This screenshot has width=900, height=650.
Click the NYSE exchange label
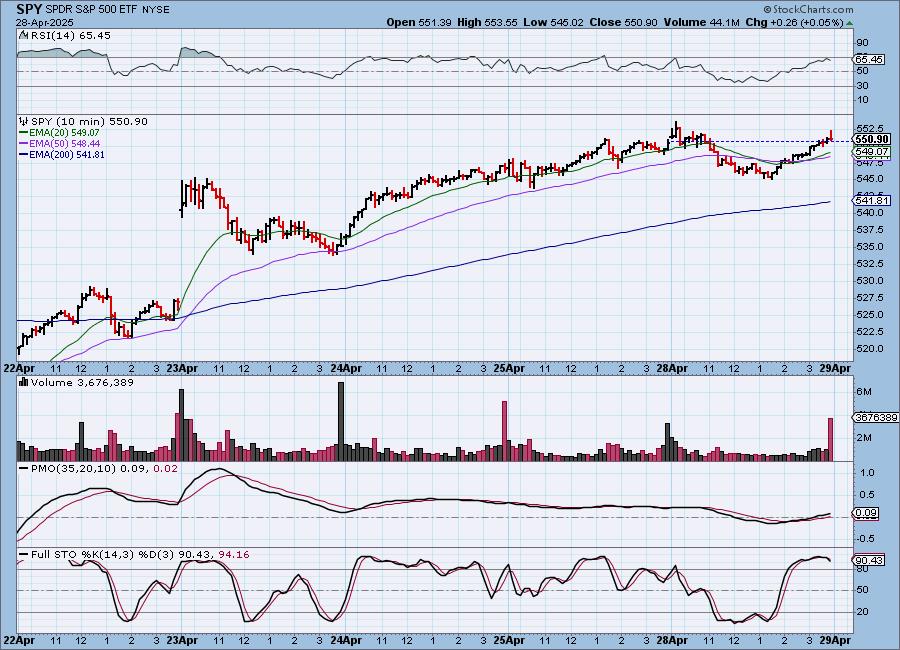click(155, 10)
